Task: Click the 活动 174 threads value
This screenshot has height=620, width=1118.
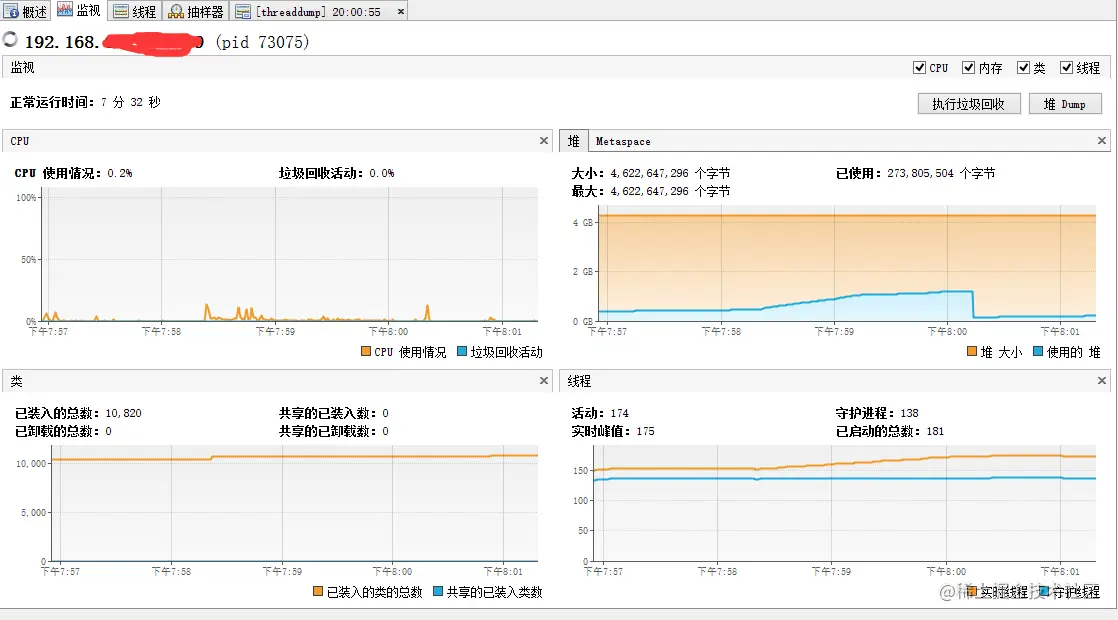Action: [620, 413]
